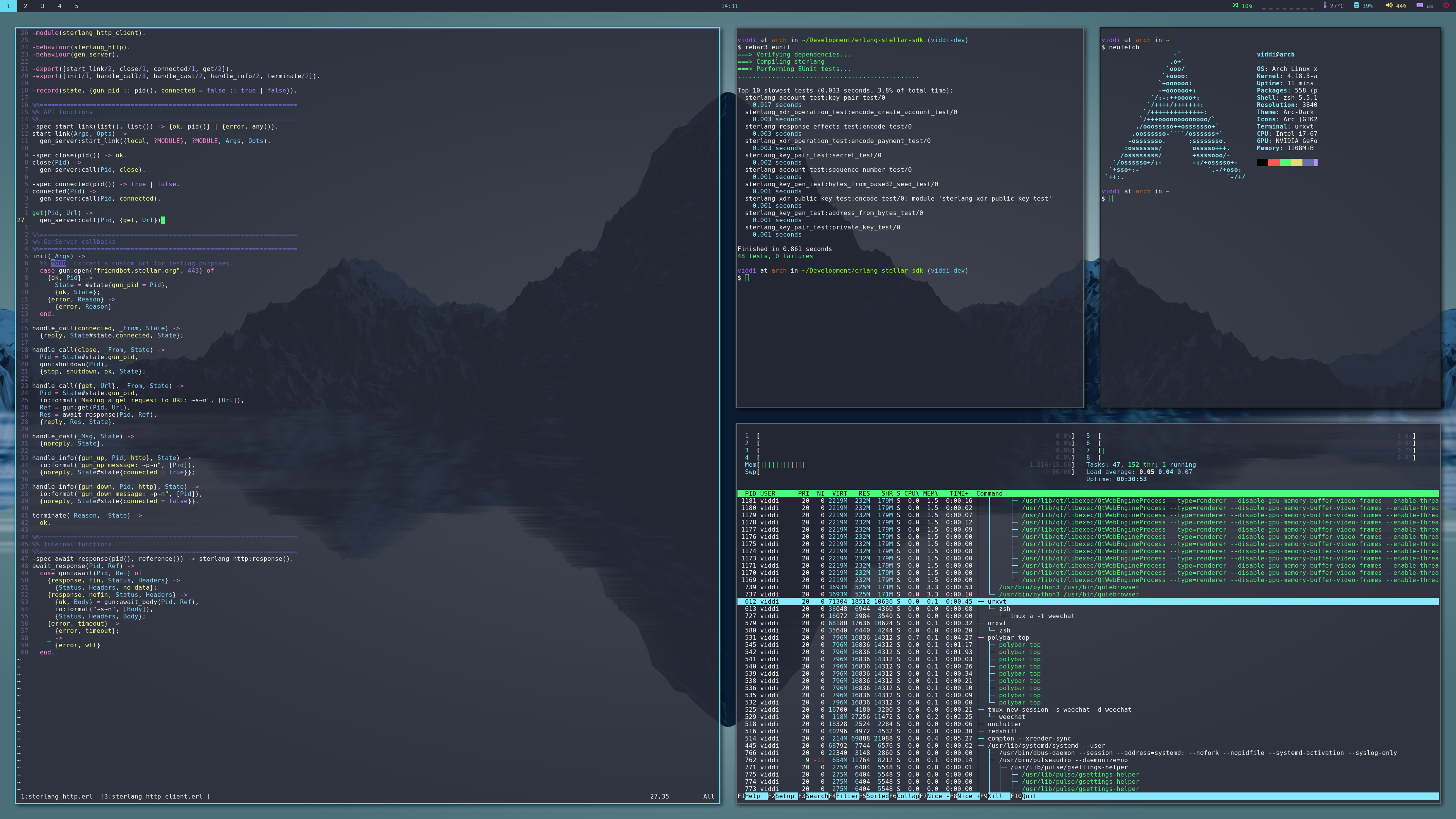Click the rebar3 terminal prompt cursor

747,278
